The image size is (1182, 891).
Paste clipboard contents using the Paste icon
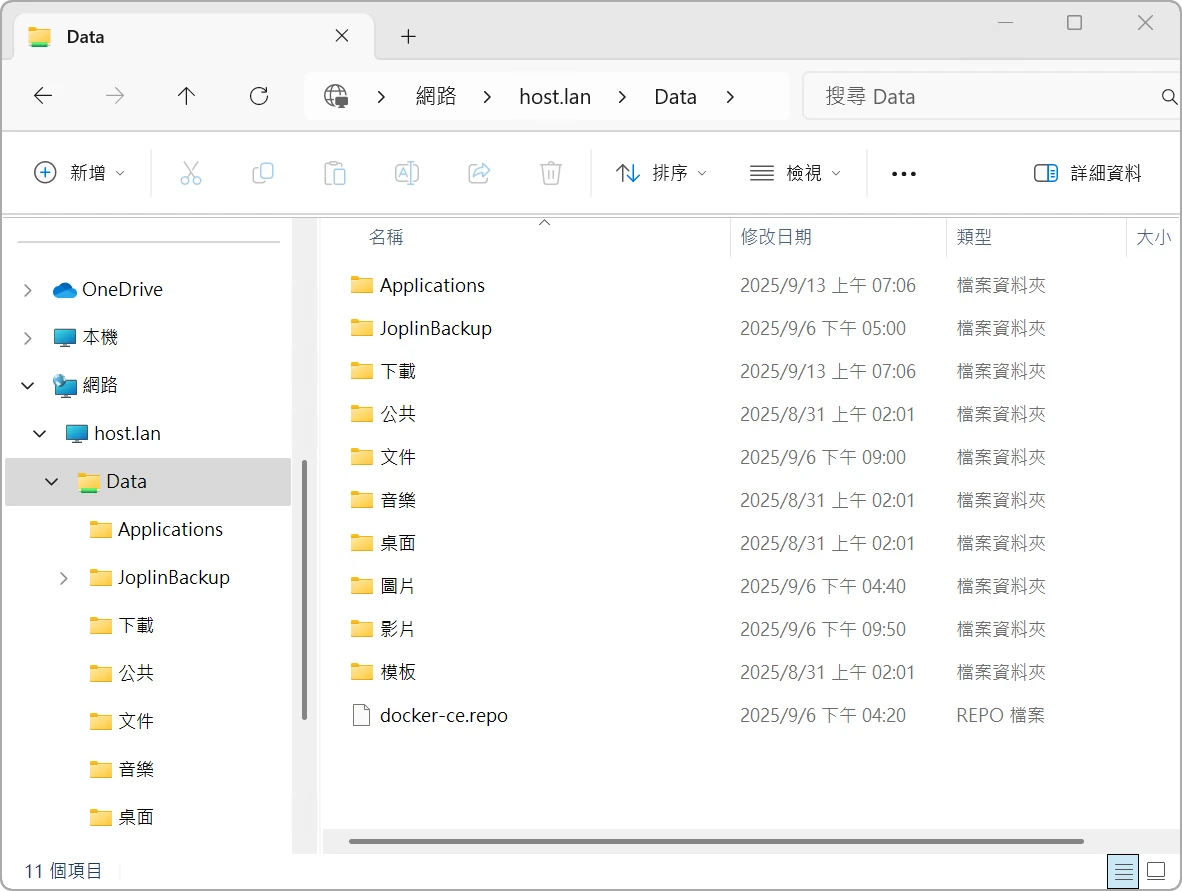click(x=335, y=173)
